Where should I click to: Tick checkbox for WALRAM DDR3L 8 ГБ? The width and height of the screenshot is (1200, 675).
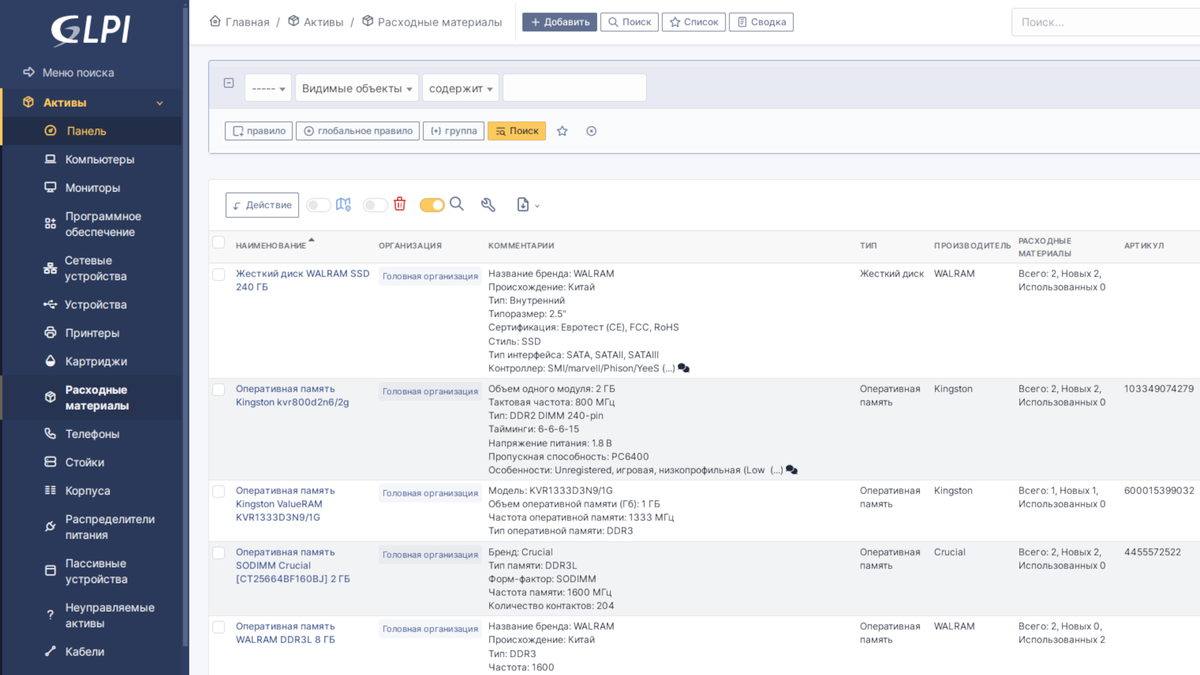[218, 627]
